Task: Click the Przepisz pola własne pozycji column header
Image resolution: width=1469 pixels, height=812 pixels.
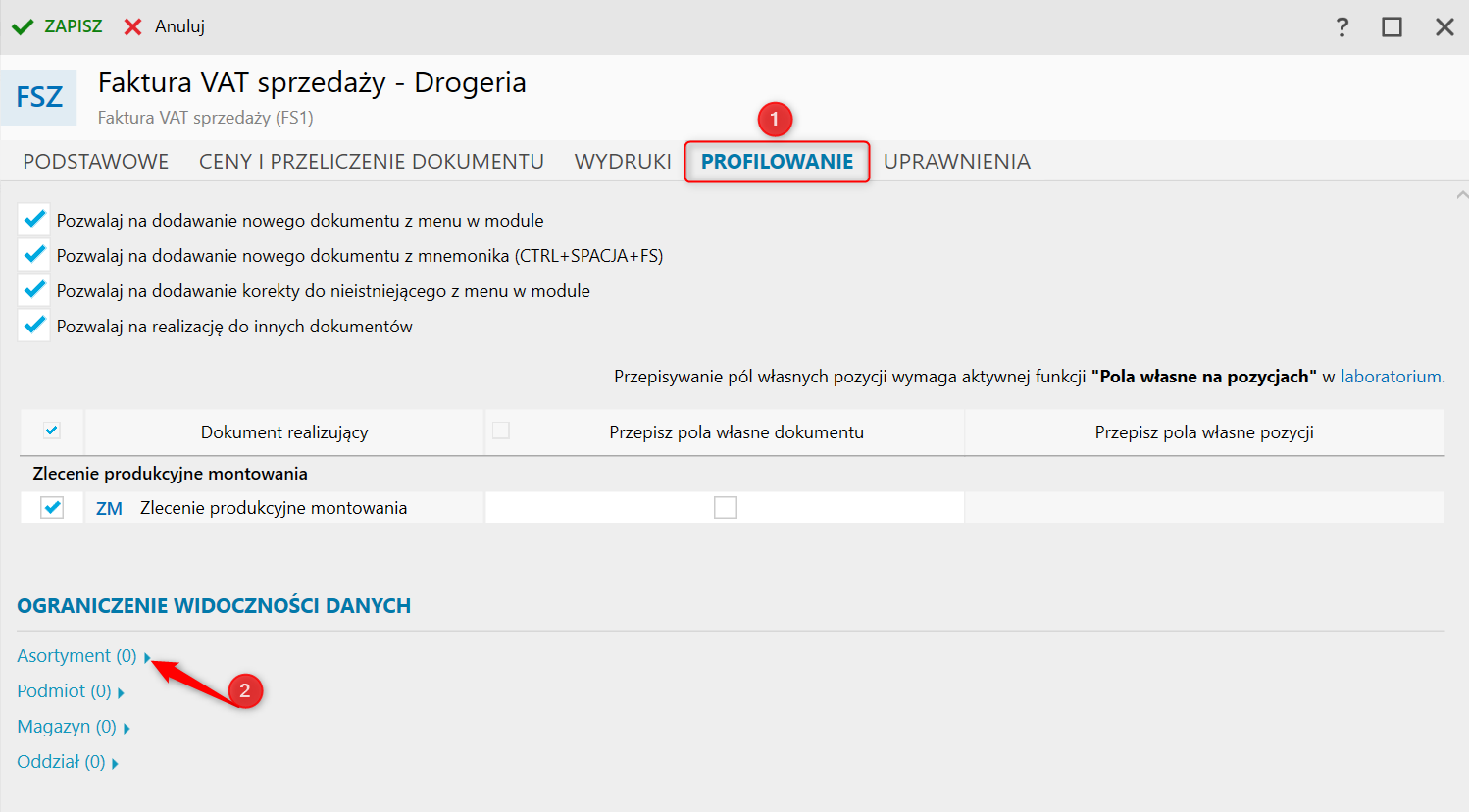Action: [x=1204, y=432]
